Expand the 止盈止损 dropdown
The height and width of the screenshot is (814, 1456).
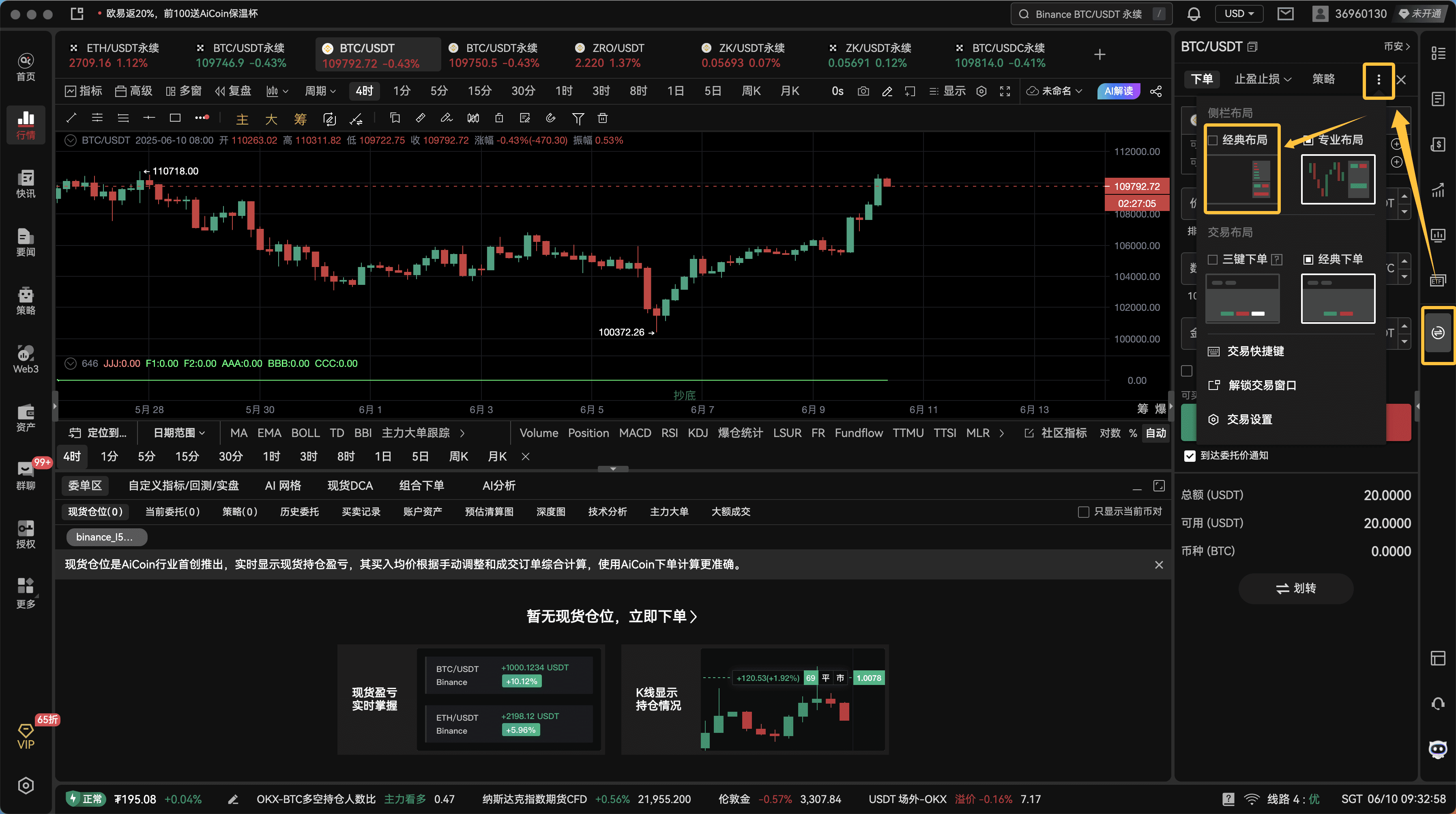(1263, 79)
